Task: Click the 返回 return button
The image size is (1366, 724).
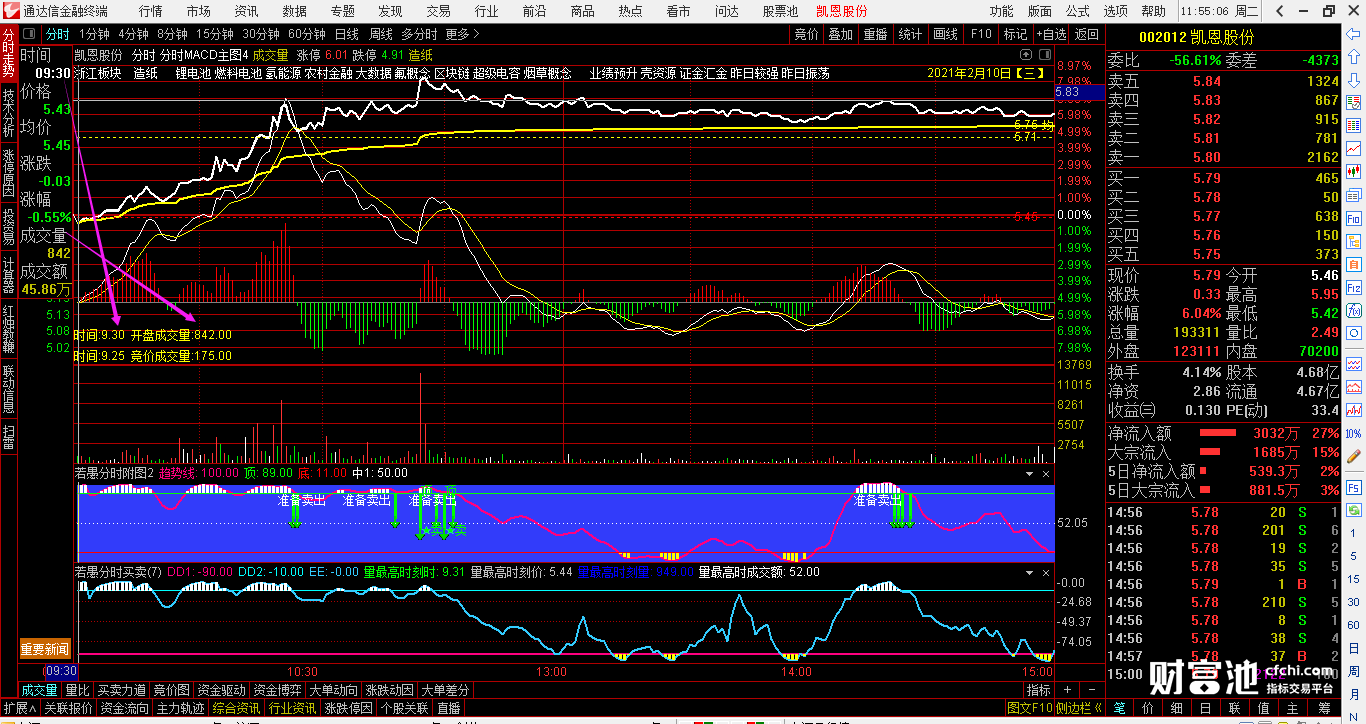Action: point(1086,34)
